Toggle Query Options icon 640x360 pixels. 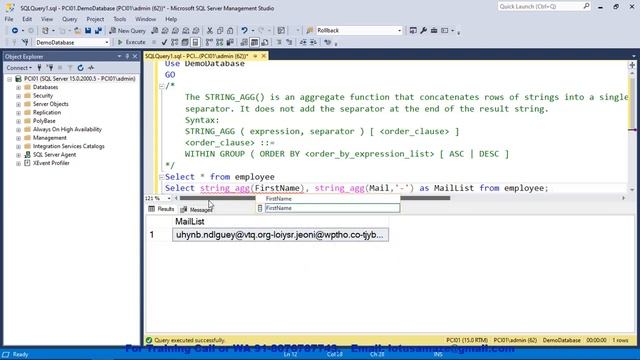click(x=185, y=42)
